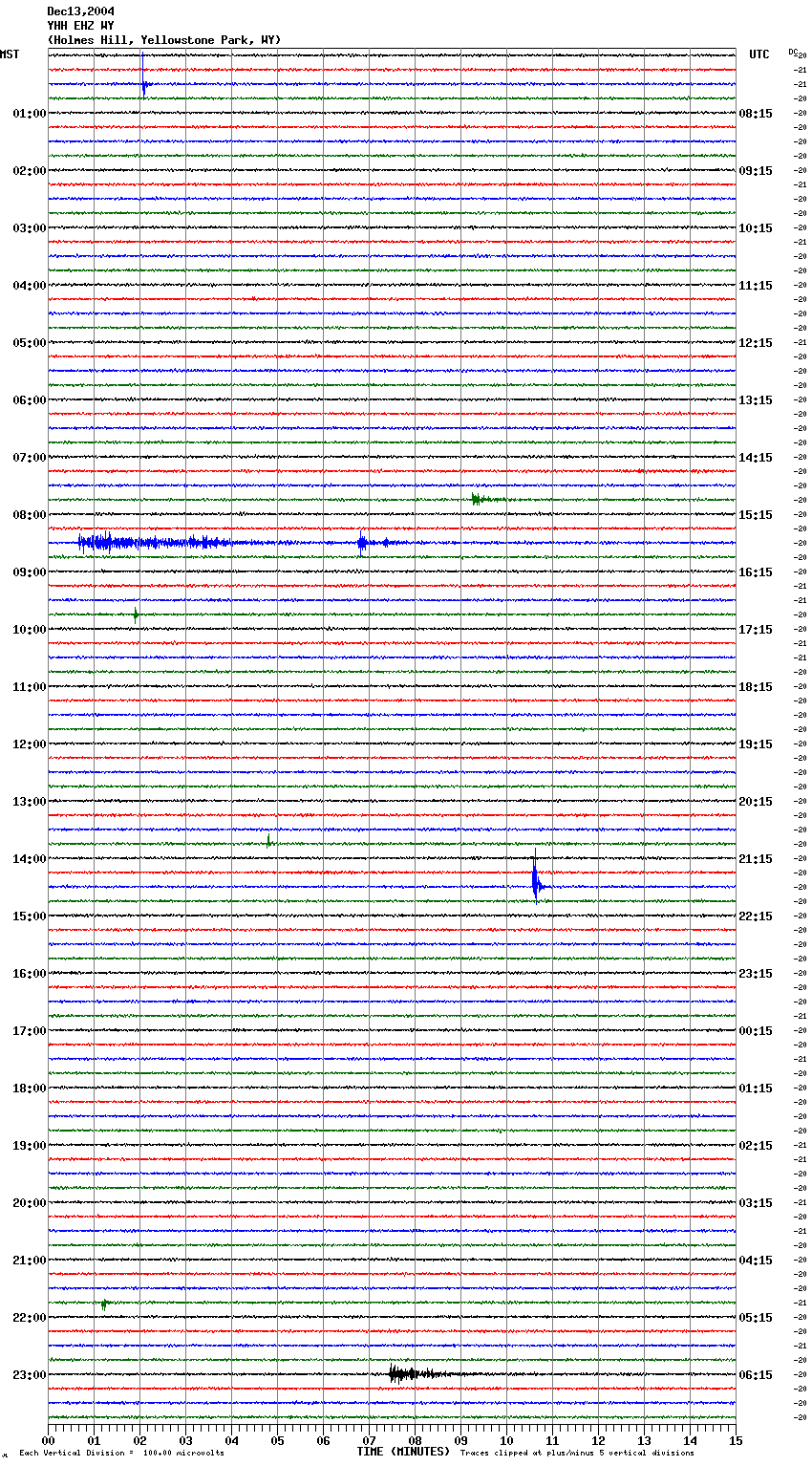The image size is (812, 1466).
Task: Select the 04:00 MST time label
Action: [30, 286]
